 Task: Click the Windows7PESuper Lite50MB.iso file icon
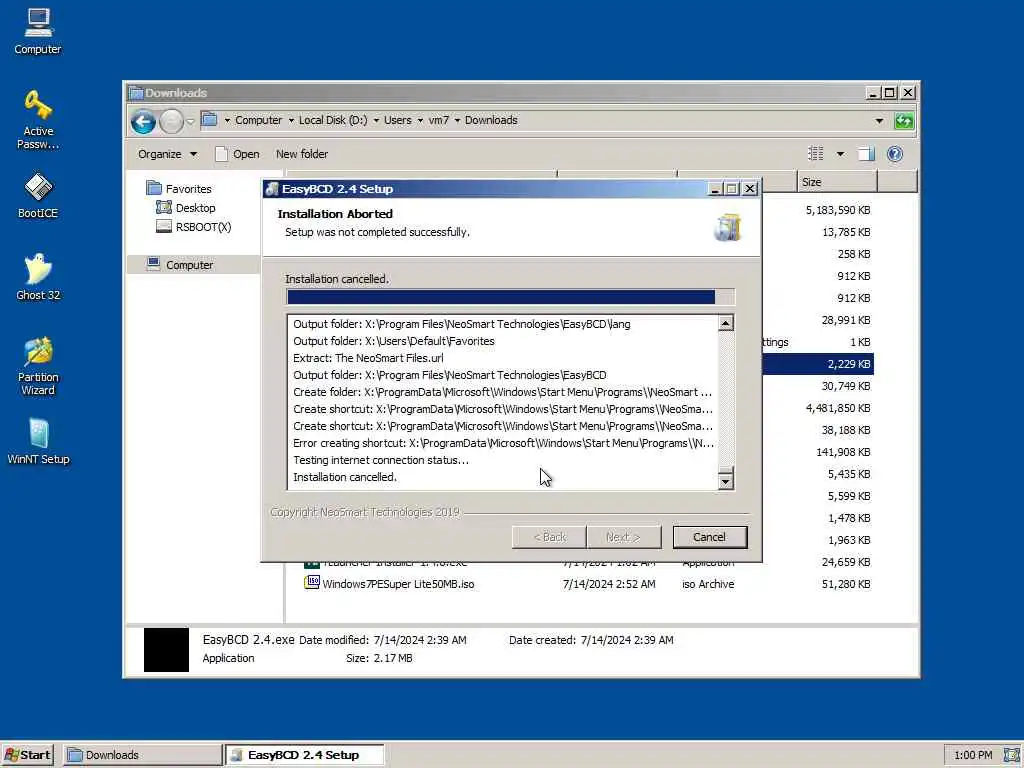[x=312, y=583]
